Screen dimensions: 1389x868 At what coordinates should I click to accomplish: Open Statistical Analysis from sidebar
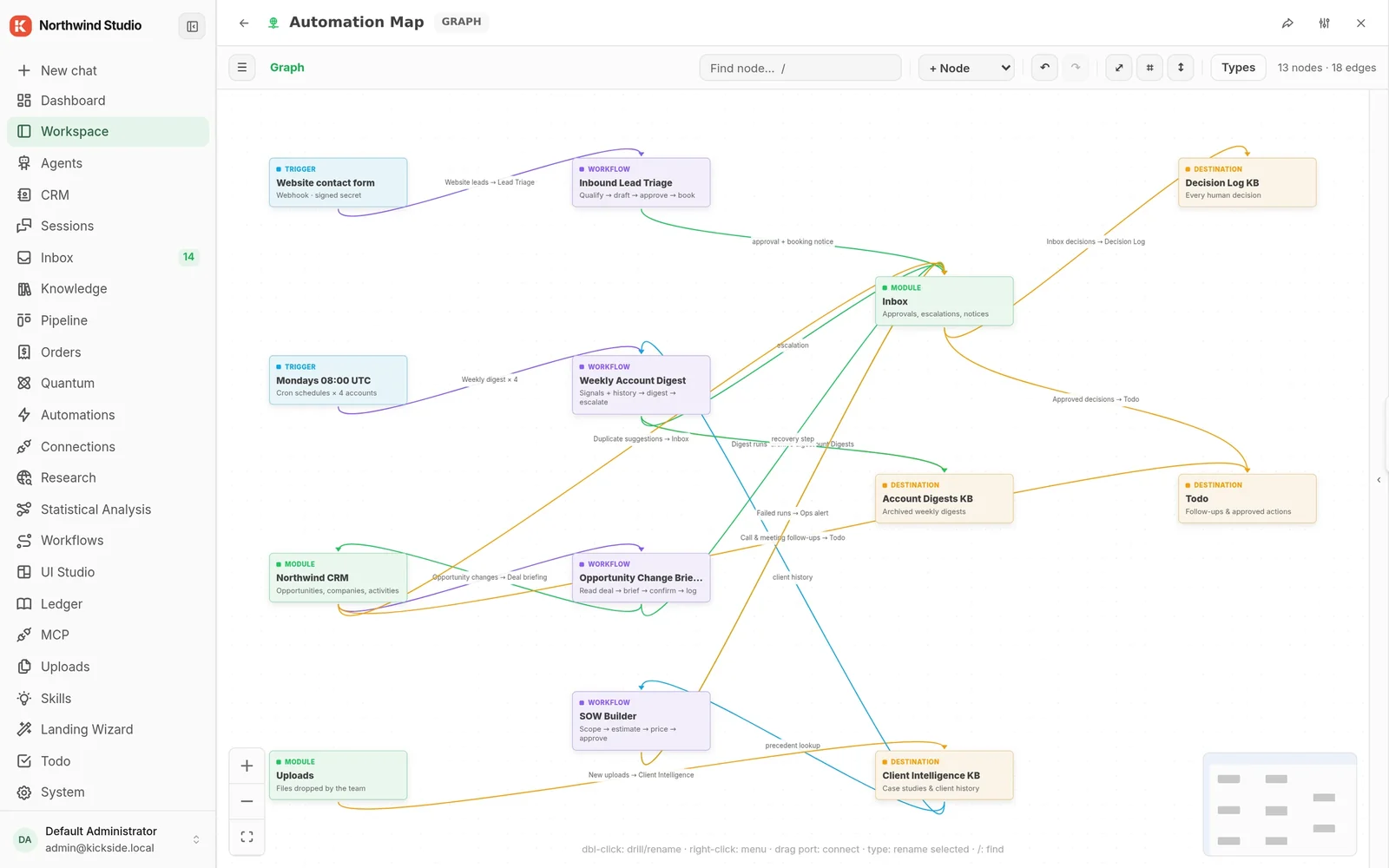tap(108, 510)
